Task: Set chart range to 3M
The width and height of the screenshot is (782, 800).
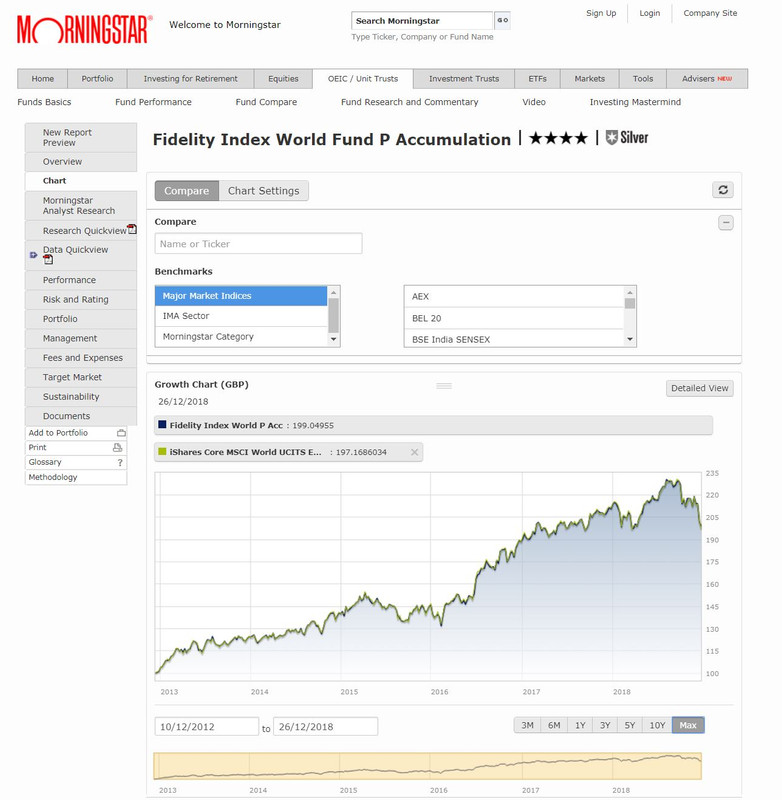Action: [x=527, y=725]
